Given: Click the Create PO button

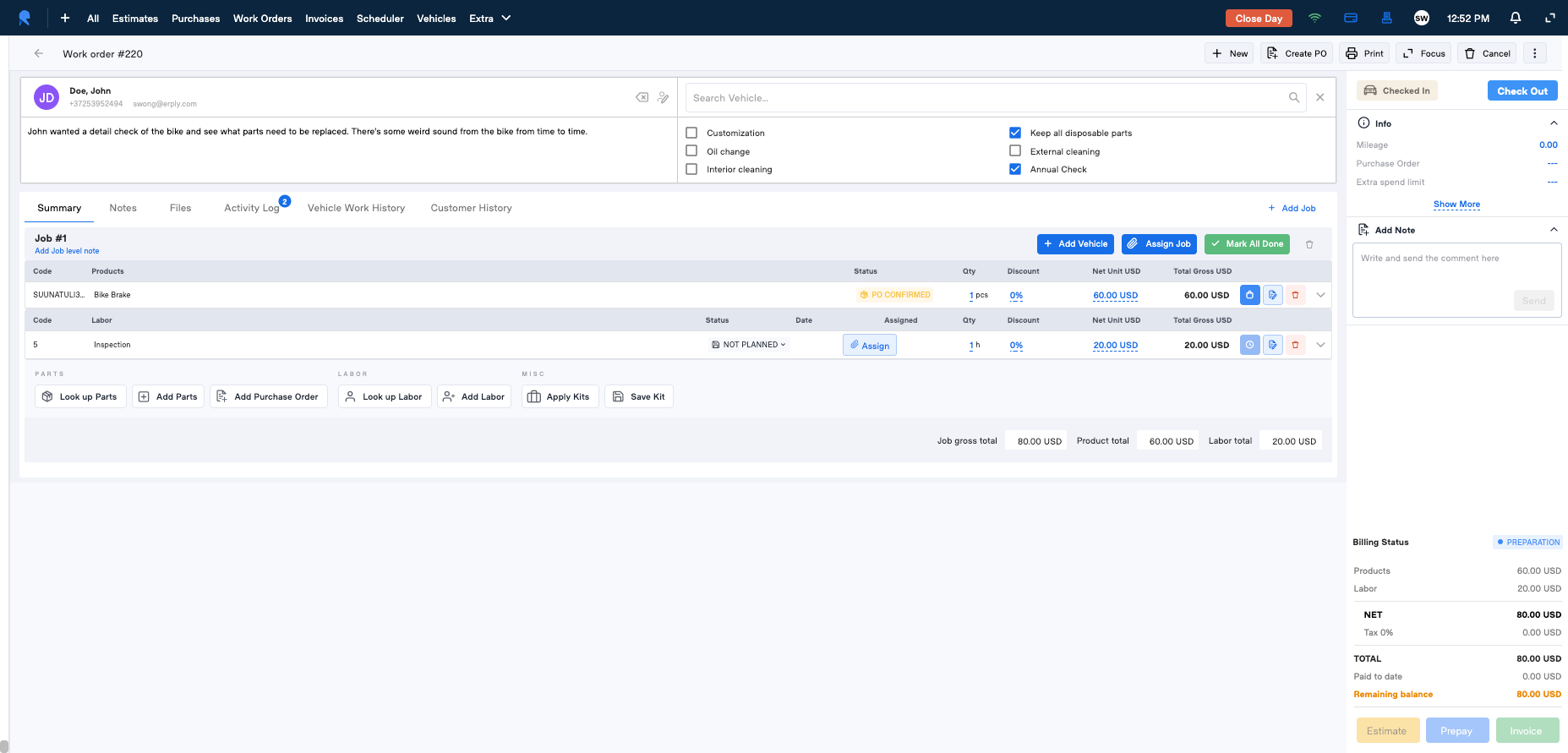Looking at the screenshot, I should (x=1297, y=53).
